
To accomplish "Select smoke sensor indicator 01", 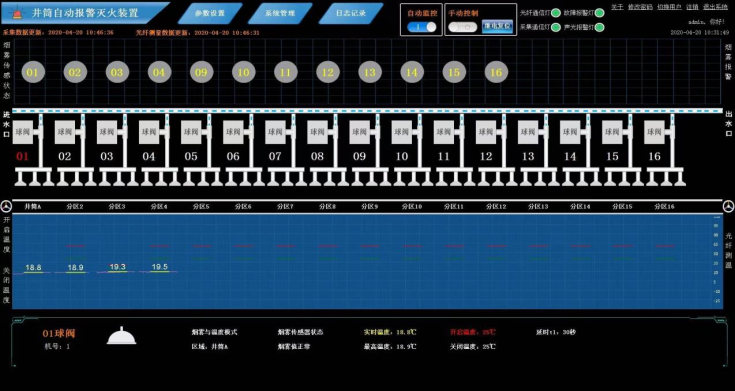I will click(32, 73).
